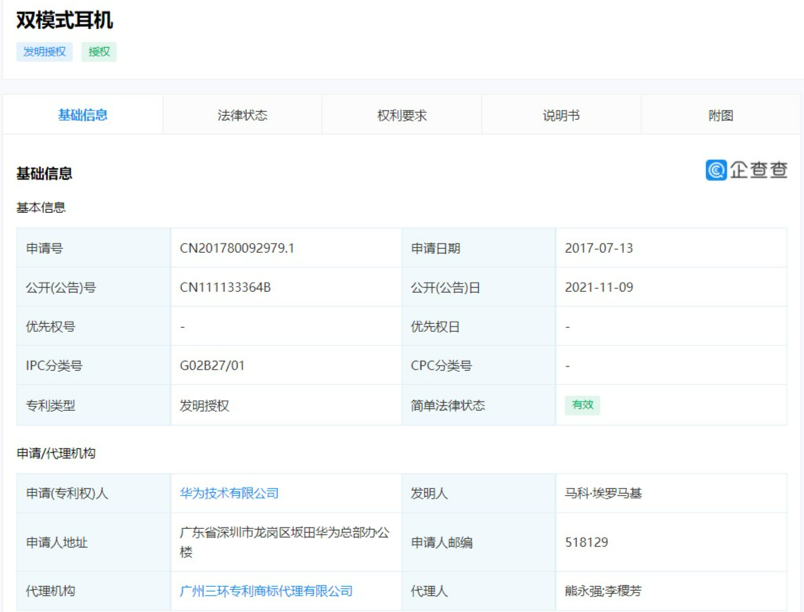Image resolution: width=804 pixels, height=612 pixels.
Task: Select the blue Qichacha circular brand mark
Action: point(714,170)
